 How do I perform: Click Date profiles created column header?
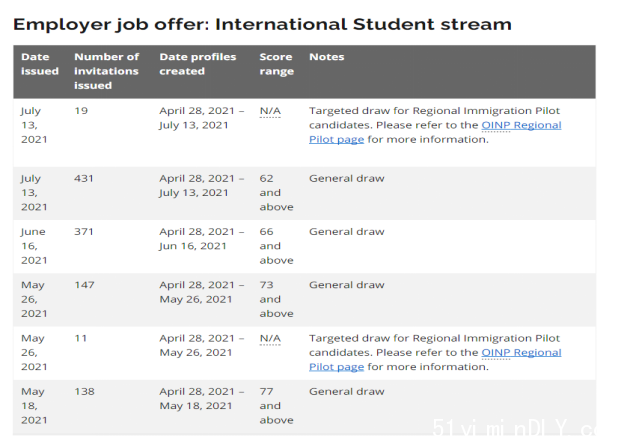pyautogui.click(x=198, y=64)
